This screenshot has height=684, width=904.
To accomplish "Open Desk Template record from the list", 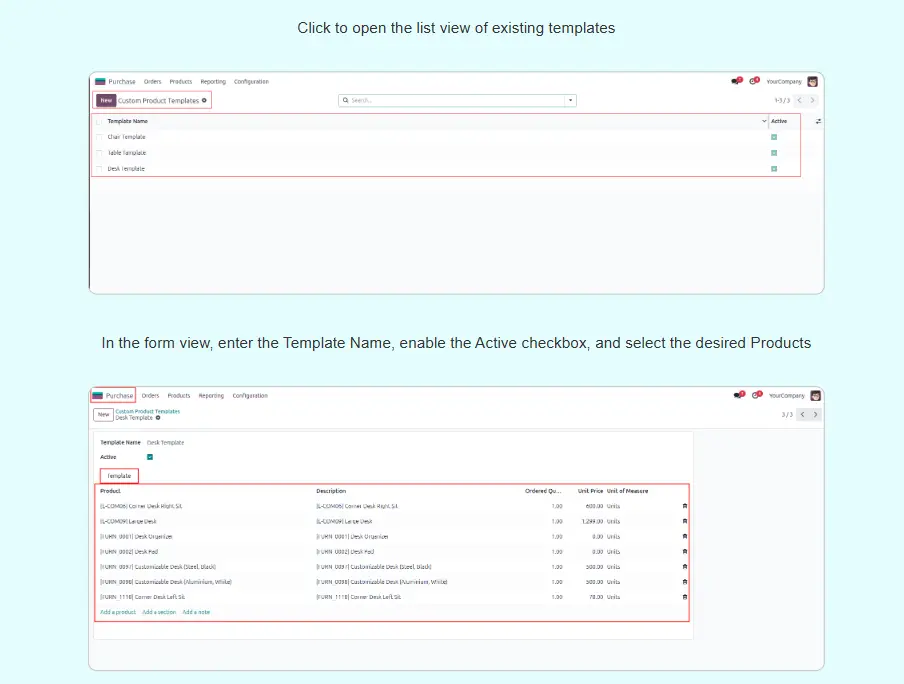I will pos(126,169).
